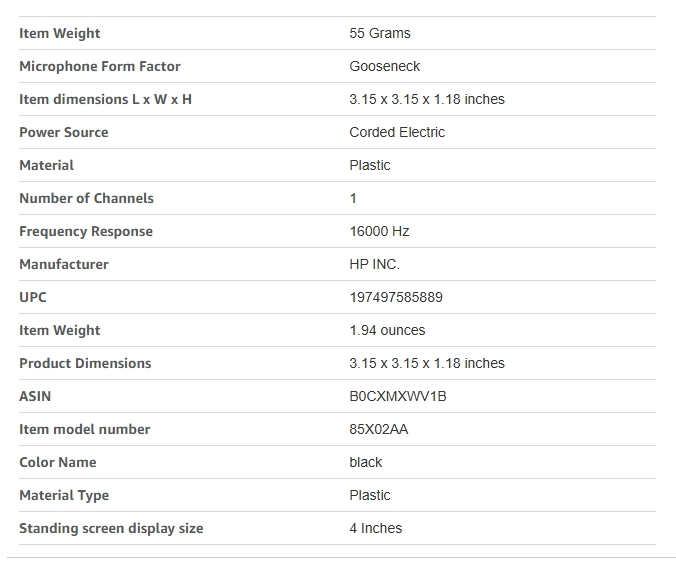676x561 pixels.
Task: Select the Item model number label
Action: (x=85, y=429)
